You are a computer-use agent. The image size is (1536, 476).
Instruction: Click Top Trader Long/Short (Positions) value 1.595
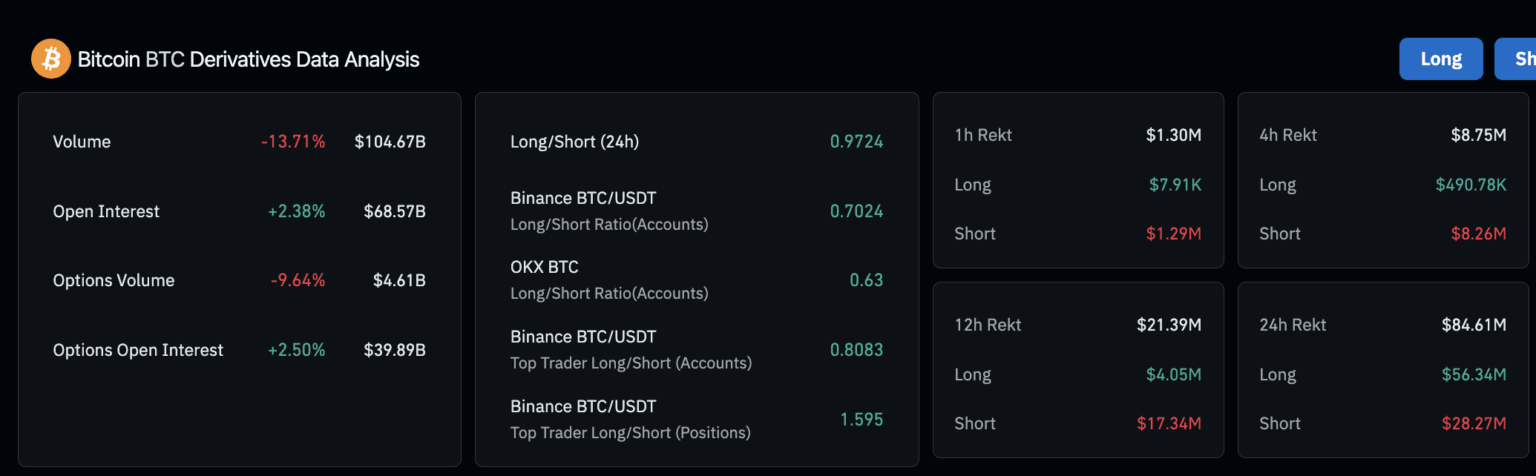[861, 419]
